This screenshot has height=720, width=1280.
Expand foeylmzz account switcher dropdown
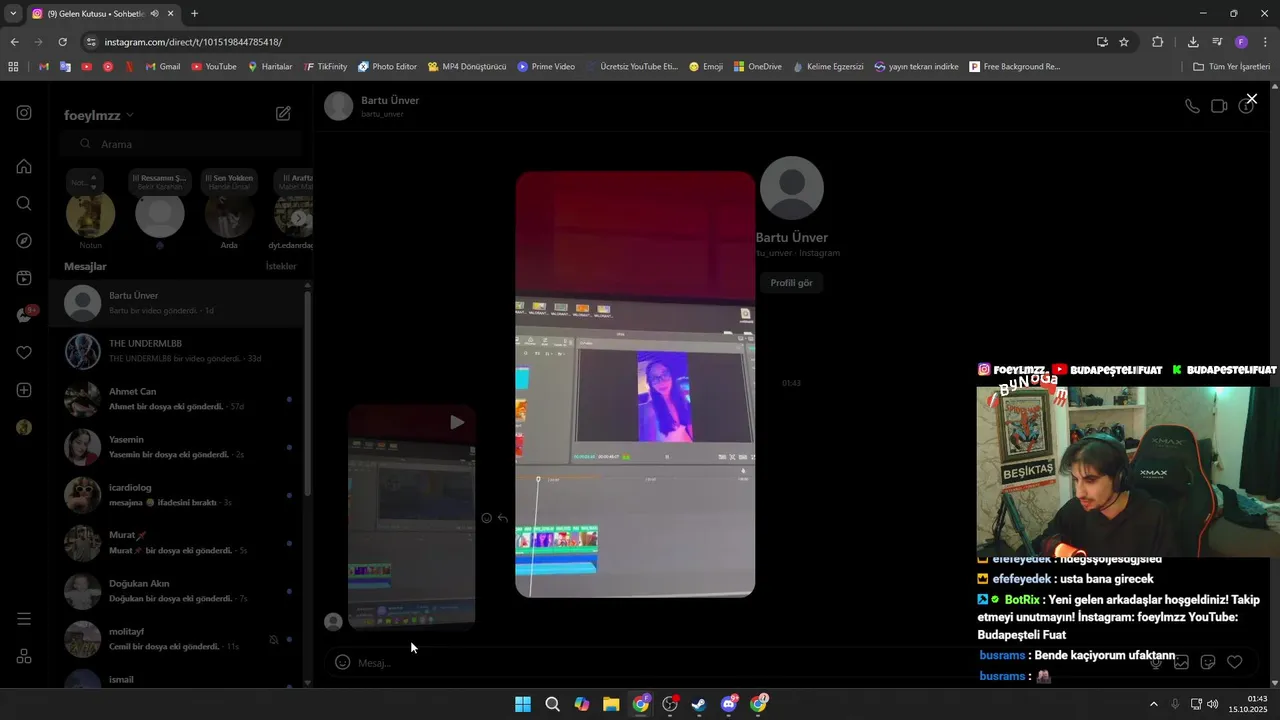pyautogui.click(x=98, y=115)
